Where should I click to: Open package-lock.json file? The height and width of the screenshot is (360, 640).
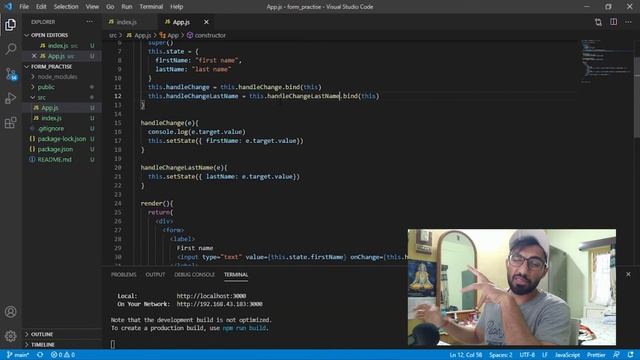[x=61, y=139]
